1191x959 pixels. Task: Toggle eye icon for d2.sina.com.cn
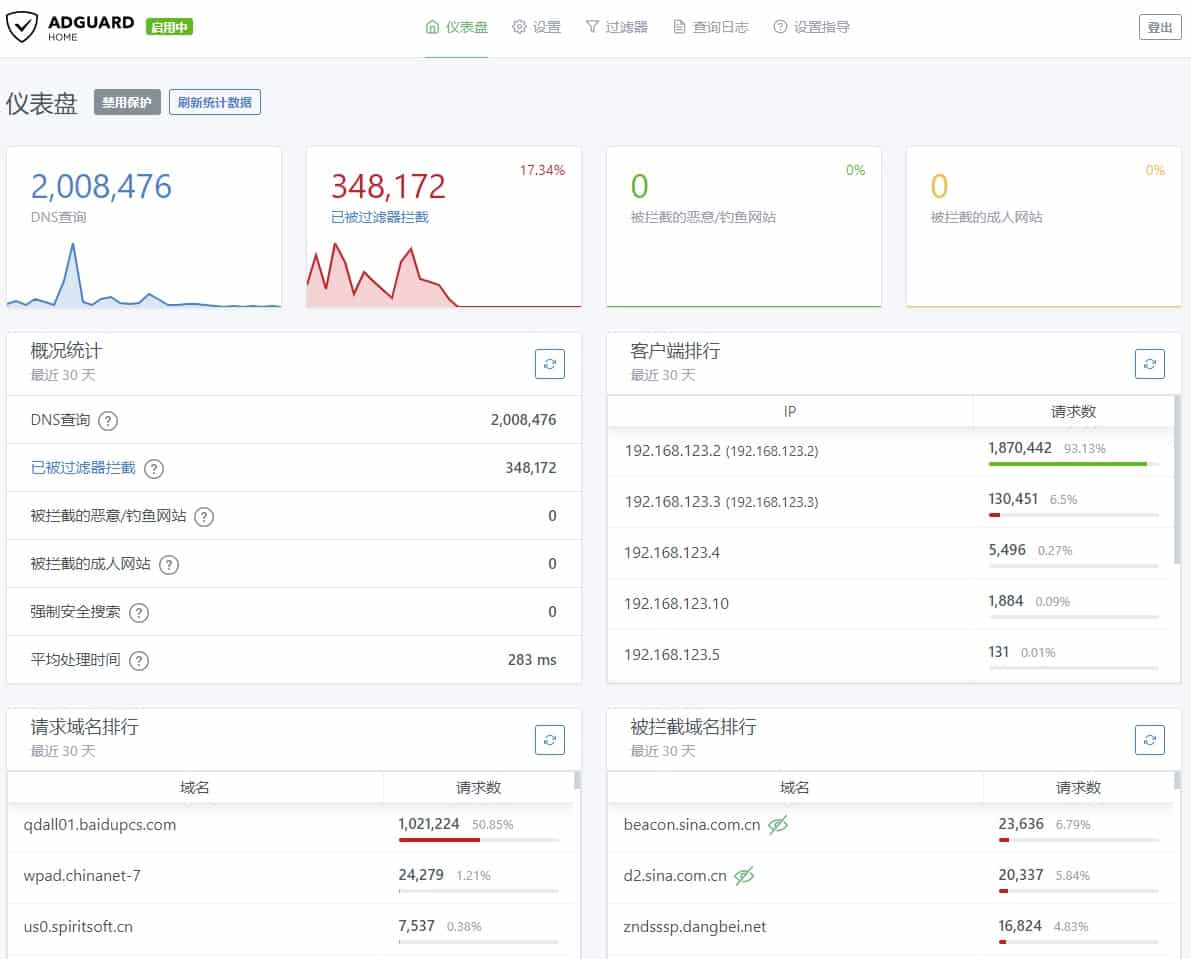click(744, 876)
